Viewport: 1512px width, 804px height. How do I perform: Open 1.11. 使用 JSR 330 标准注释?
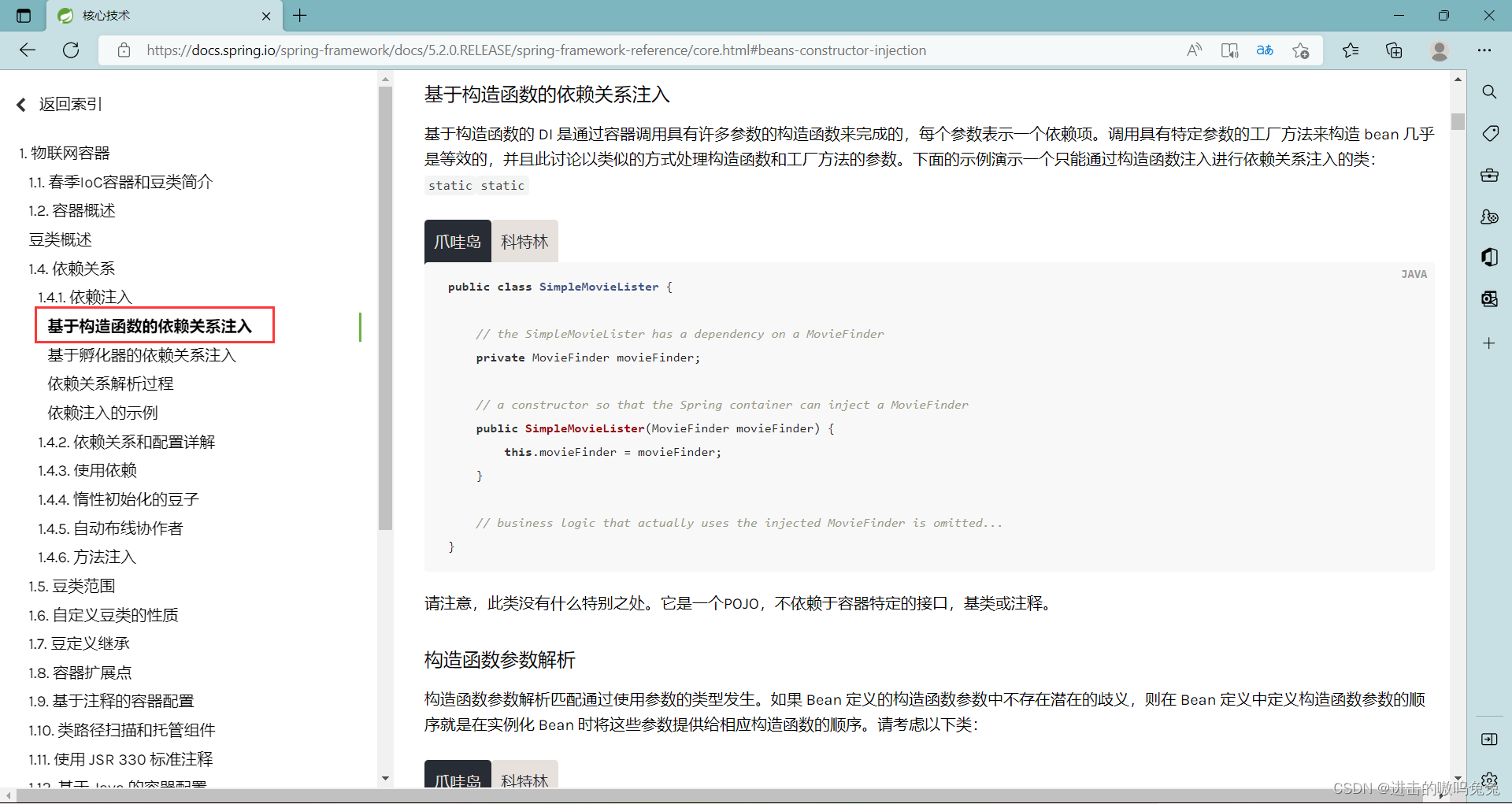coord(120,759)
